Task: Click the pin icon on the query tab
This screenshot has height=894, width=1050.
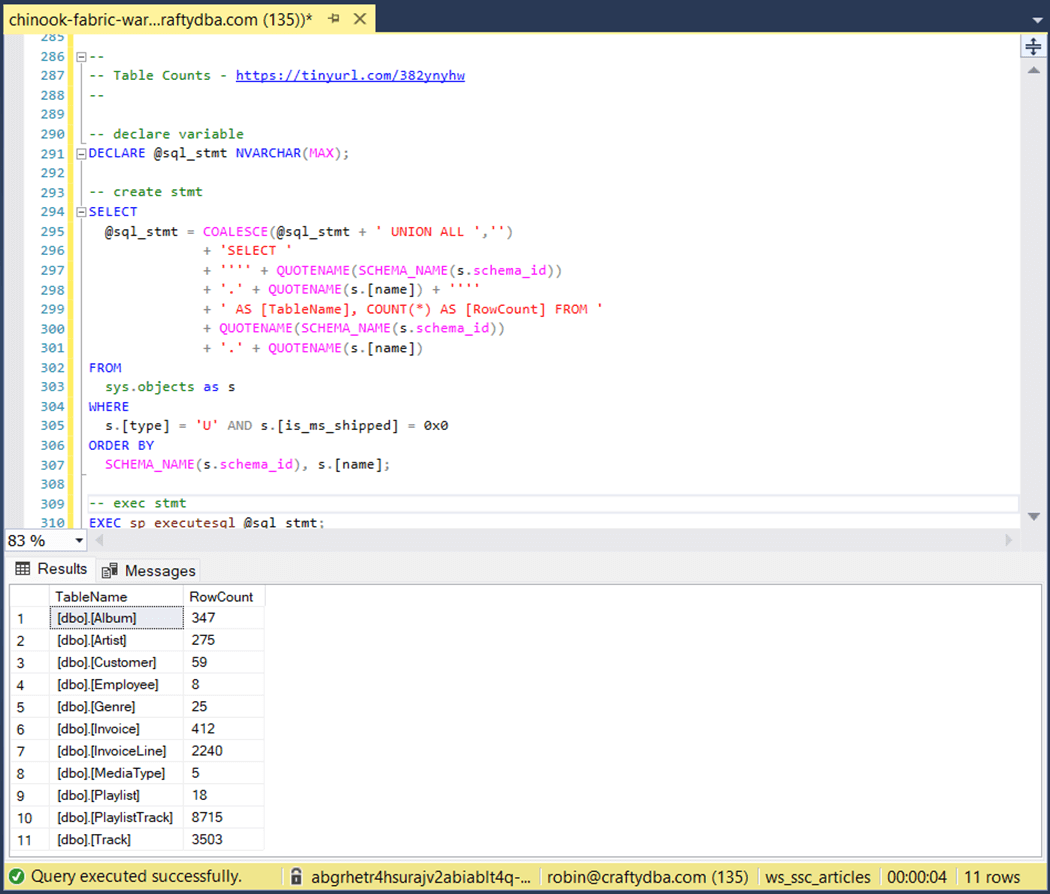Action: tap(334, 19)
